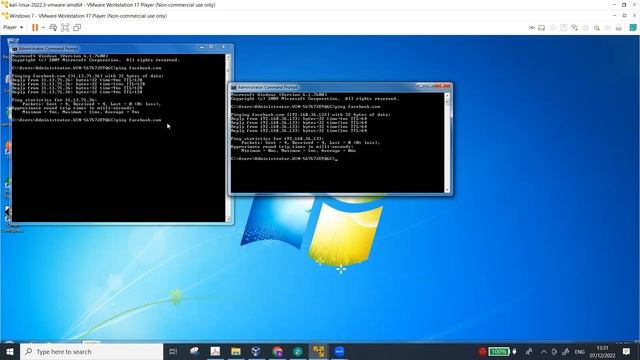
Task: Open the green taskbar app icon
Action: tap(298, 351)
